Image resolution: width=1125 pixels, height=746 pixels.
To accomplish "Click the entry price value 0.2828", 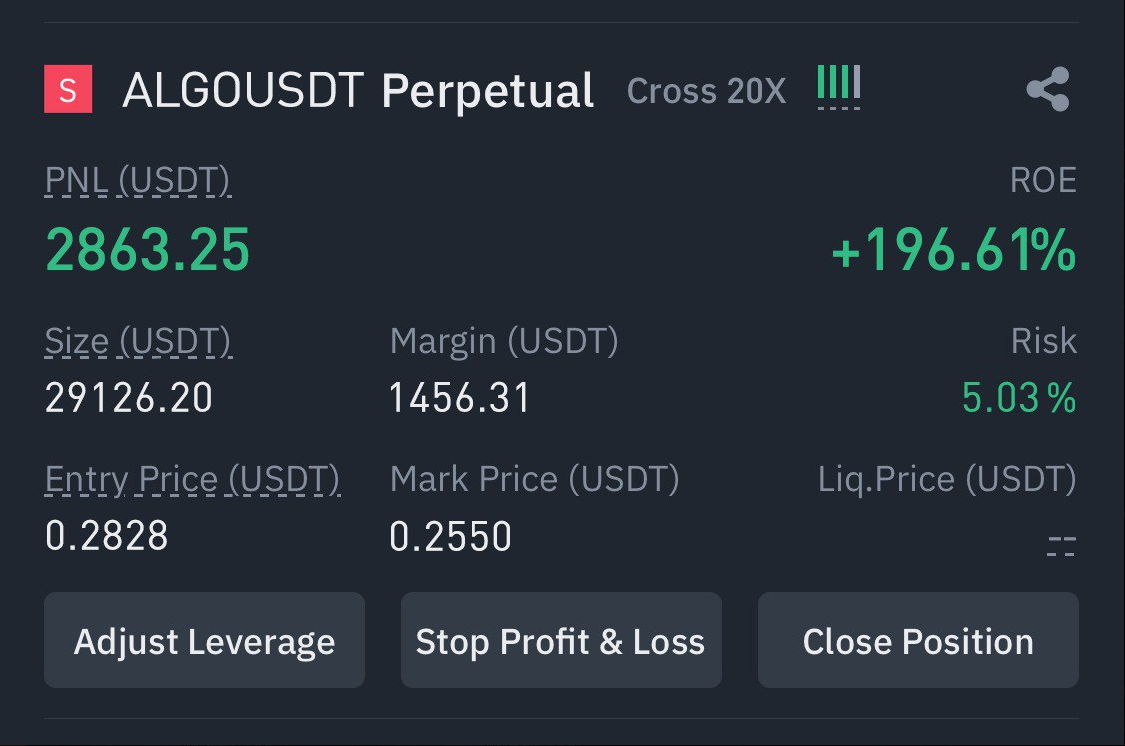I will 107,537.
